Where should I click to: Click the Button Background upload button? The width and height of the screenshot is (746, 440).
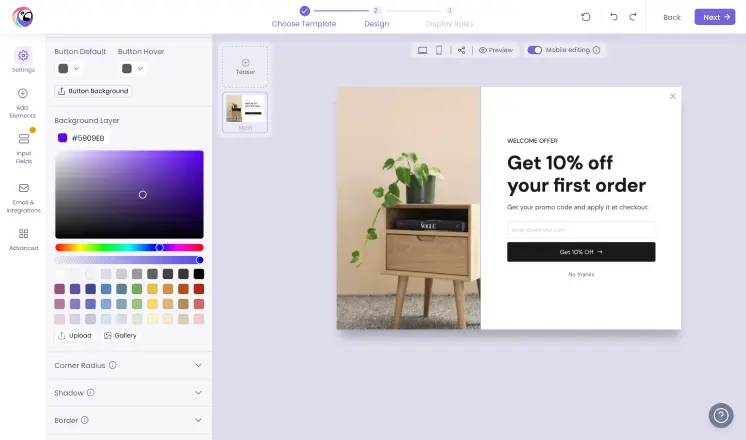click(93, 91)
